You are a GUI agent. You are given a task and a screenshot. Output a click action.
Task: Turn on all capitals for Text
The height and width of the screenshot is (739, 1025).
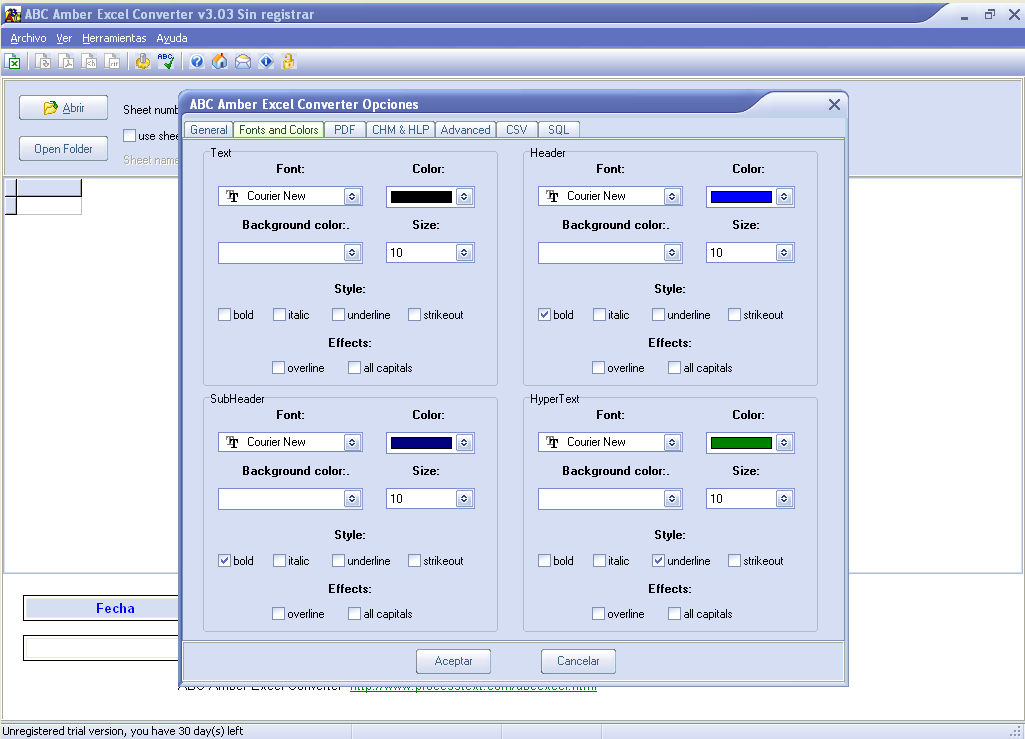[x=354, y=368]
